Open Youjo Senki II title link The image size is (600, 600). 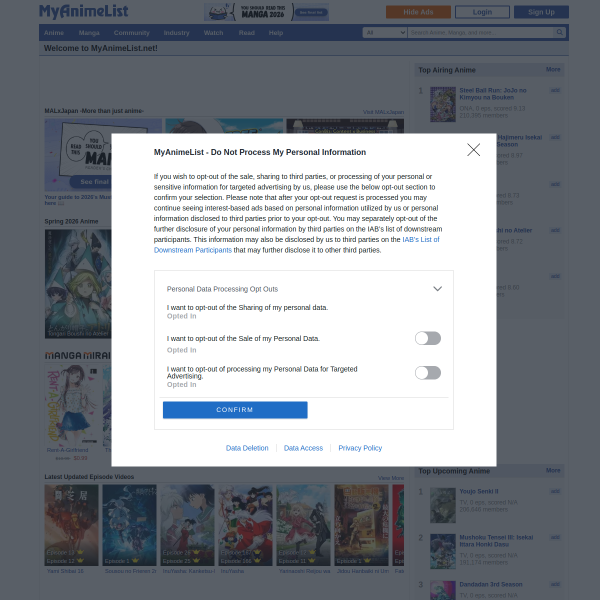coord(479,491)
